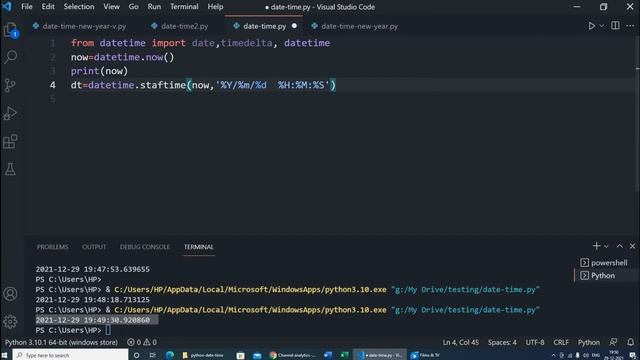Viewport: 640px width, 360px height.
Task: Open the Source Control view
Action: pyautogui.click(x=10, y=85)
